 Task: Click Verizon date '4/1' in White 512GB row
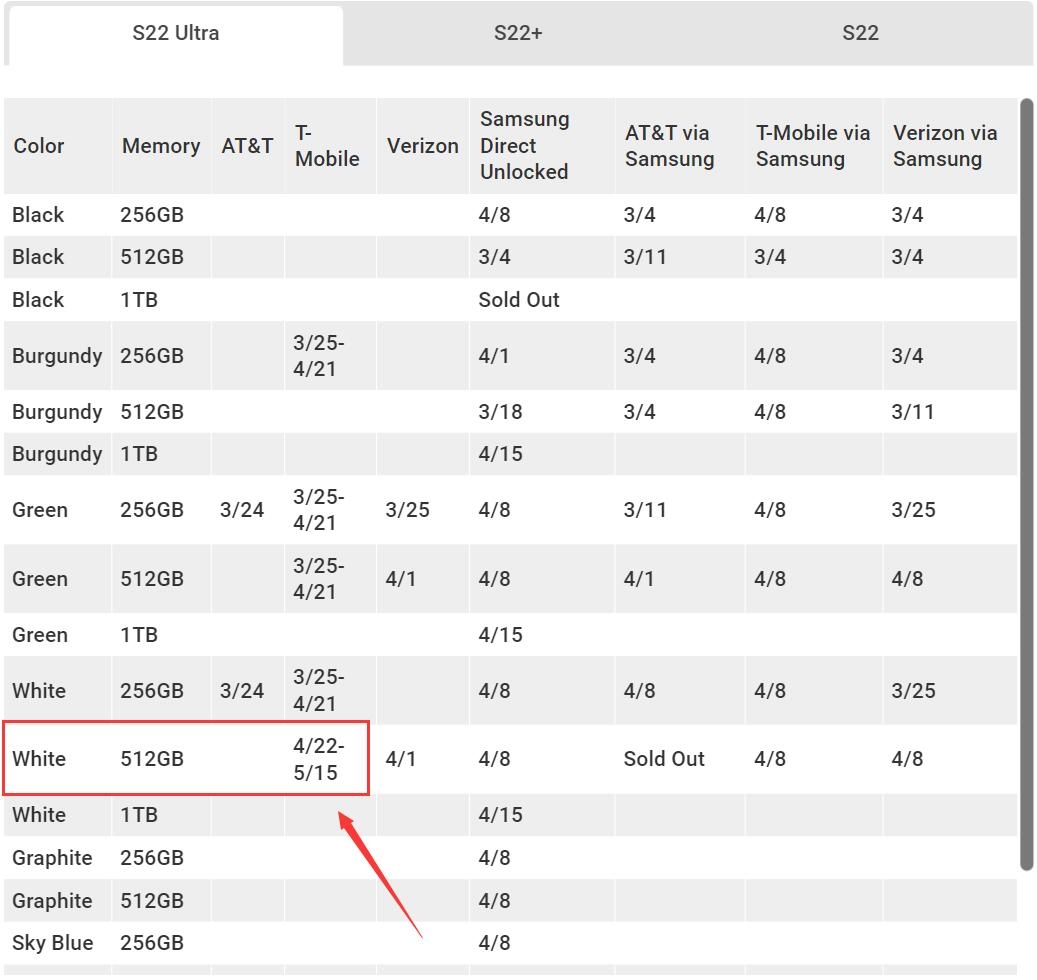pos(401,758)
